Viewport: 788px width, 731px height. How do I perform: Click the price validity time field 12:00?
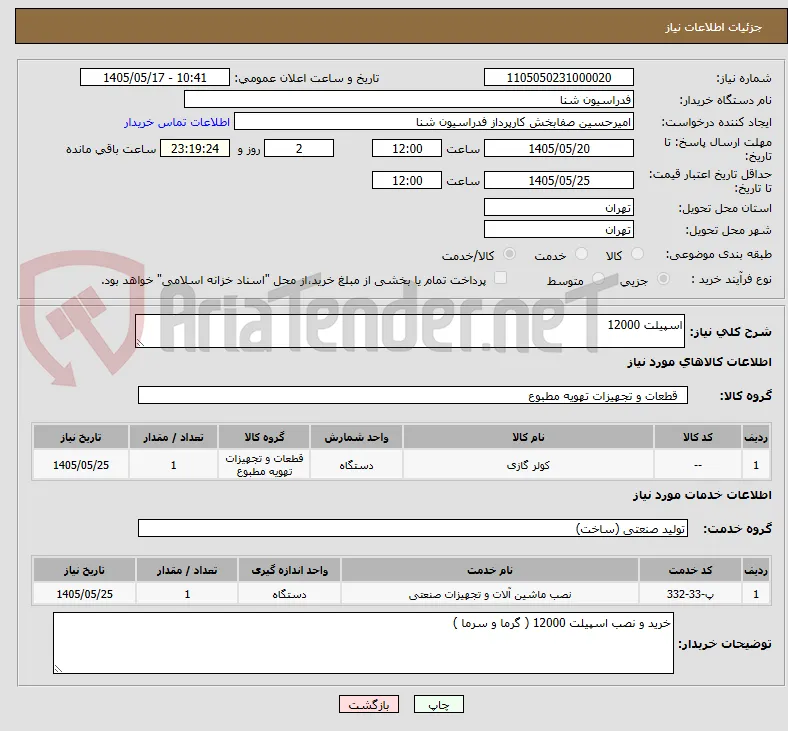click(407, 180)
